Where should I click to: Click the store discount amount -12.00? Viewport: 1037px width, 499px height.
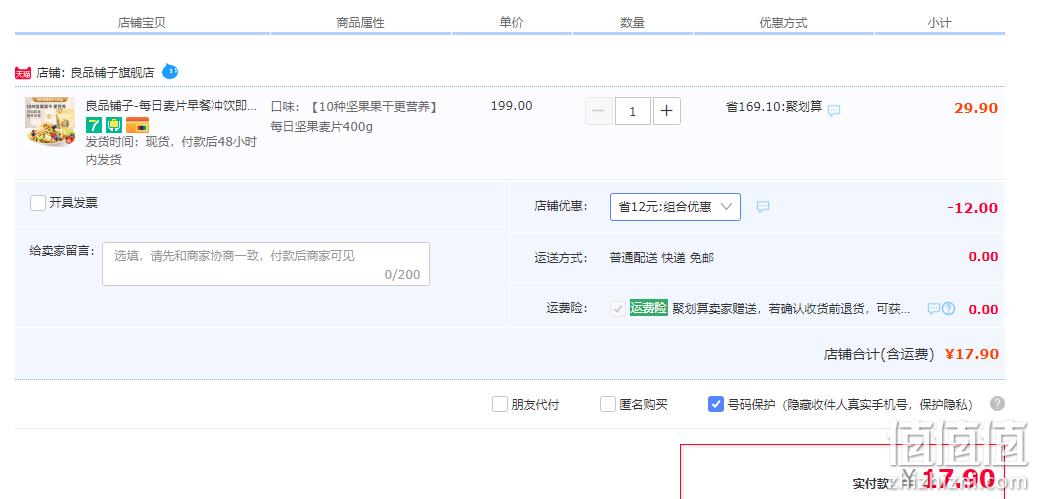click(x=972, y=208)
